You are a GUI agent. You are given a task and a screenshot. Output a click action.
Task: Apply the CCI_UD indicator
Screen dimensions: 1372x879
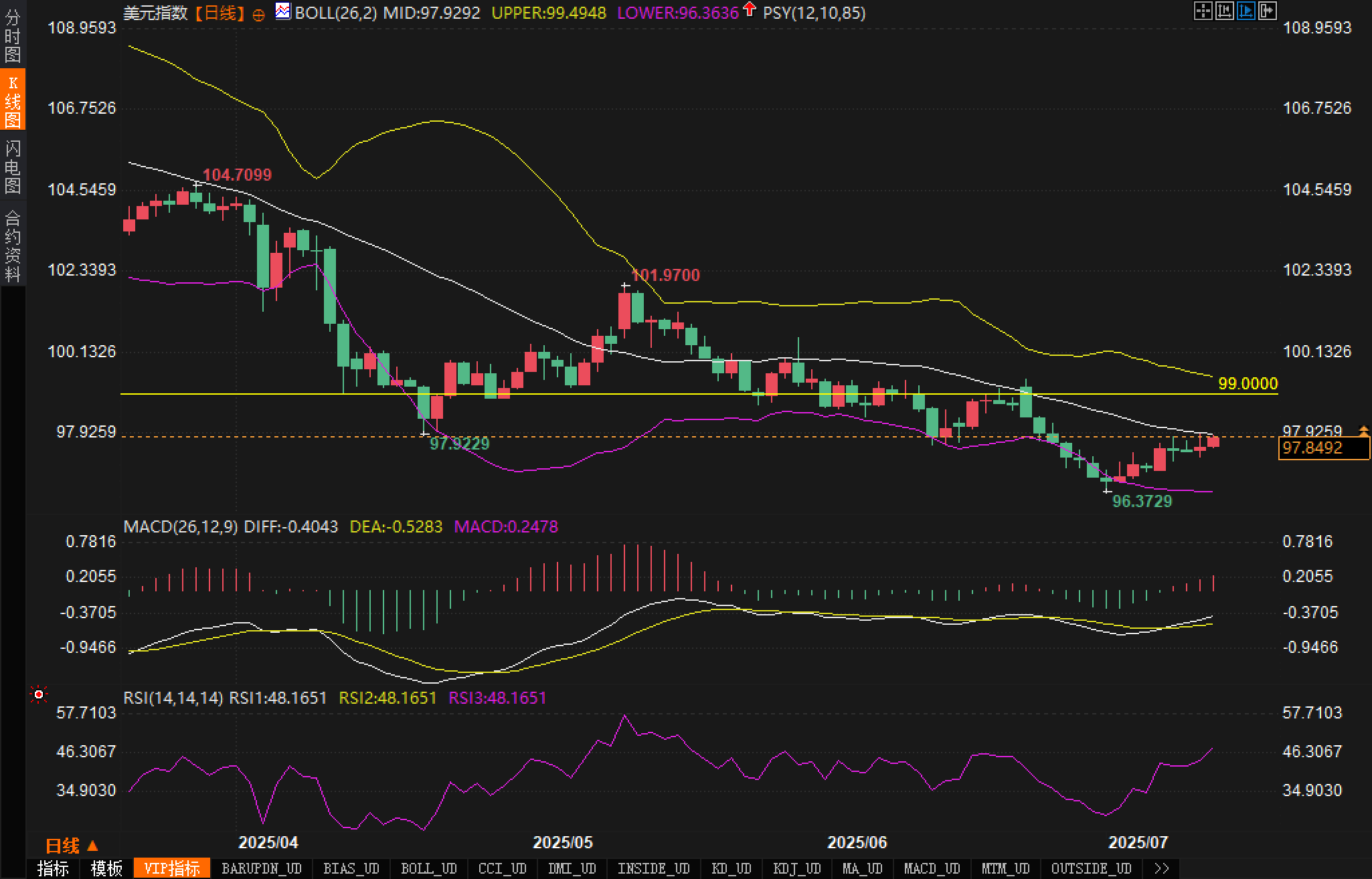click(x=502, y=868)
